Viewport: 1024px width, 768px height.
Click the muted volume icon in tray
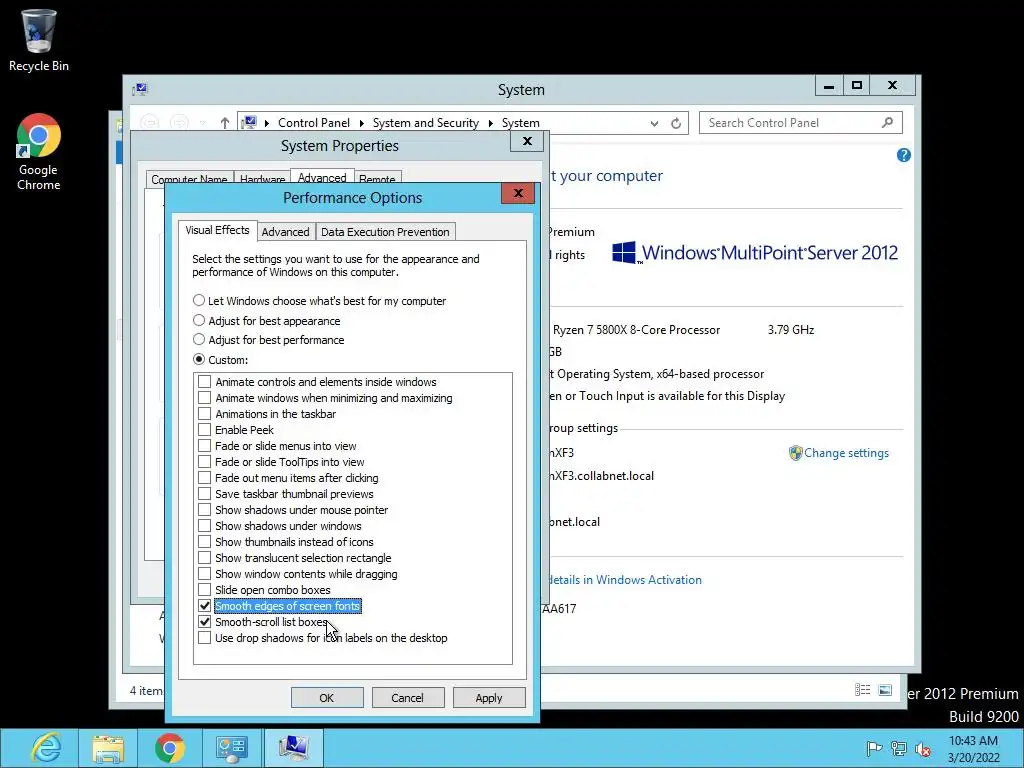click(923, 748)
